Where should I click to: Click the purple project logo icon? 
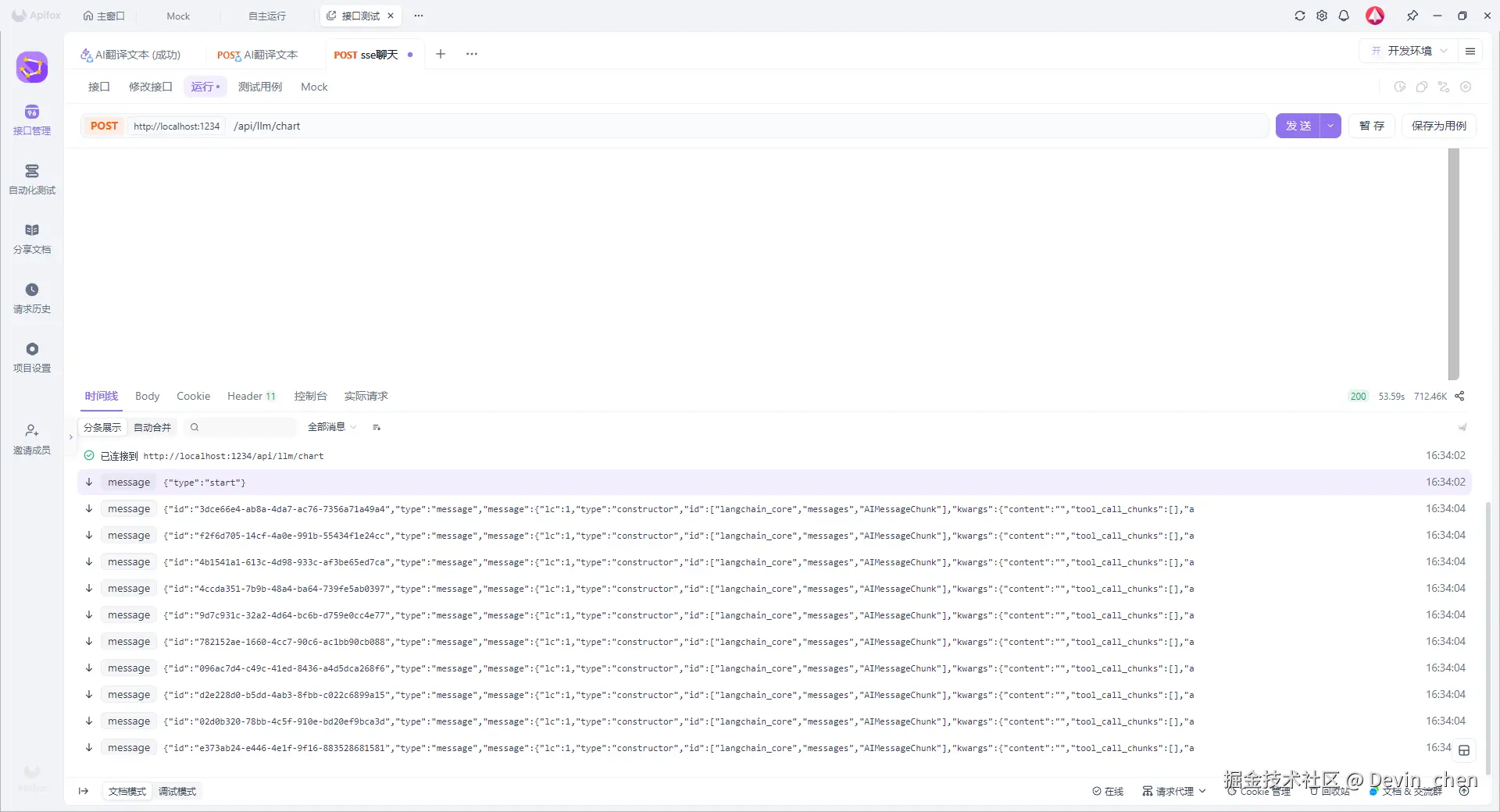[x=32, y=67]
